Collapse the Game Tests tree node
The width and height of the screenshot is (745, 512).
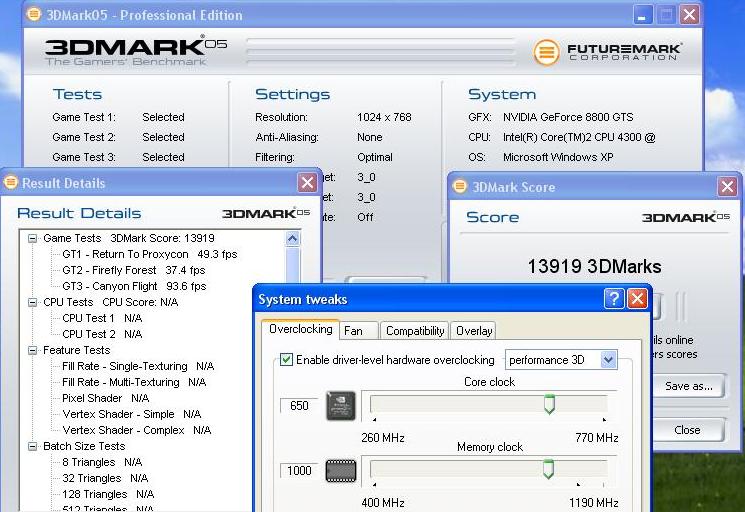(32, 238)
